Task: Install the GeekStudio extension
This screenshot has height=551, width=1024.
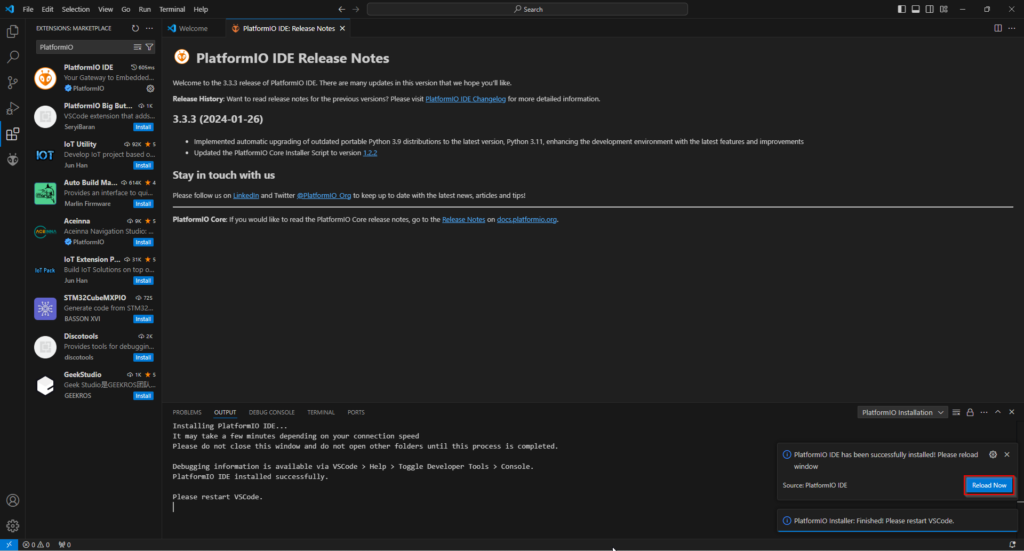Action: (143, 396)
